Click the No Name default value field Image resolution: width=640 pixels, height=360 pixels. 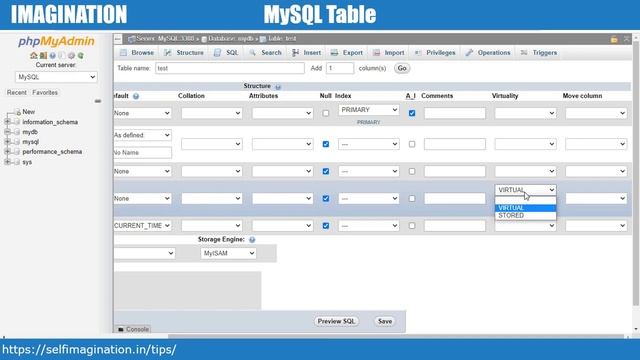point(142,153)
